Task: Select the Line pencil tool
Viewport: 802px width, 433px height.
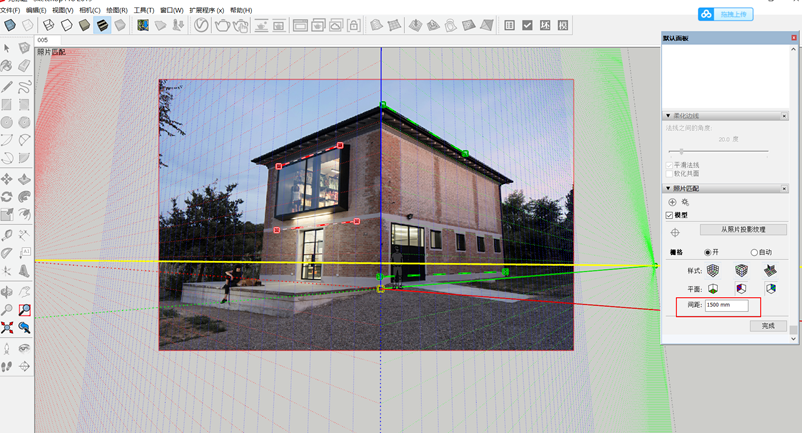Action: 7,86
